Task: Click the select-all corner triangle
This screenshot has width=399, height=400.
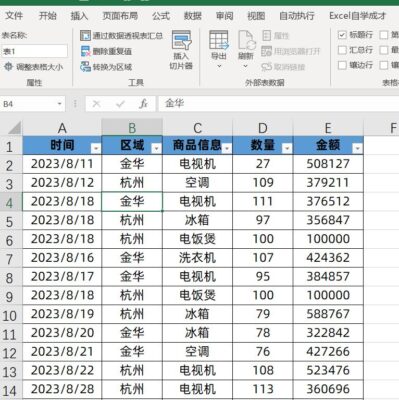Action: [x=14, y=128]
